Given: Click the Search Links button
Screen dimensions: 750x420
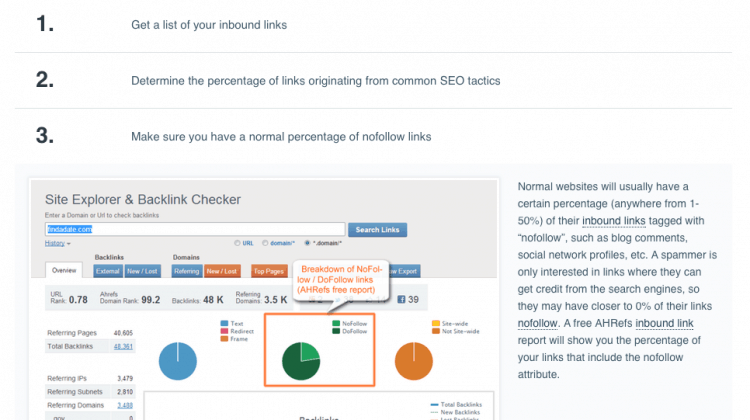Looking at the screenshot, I should point(377,230).
